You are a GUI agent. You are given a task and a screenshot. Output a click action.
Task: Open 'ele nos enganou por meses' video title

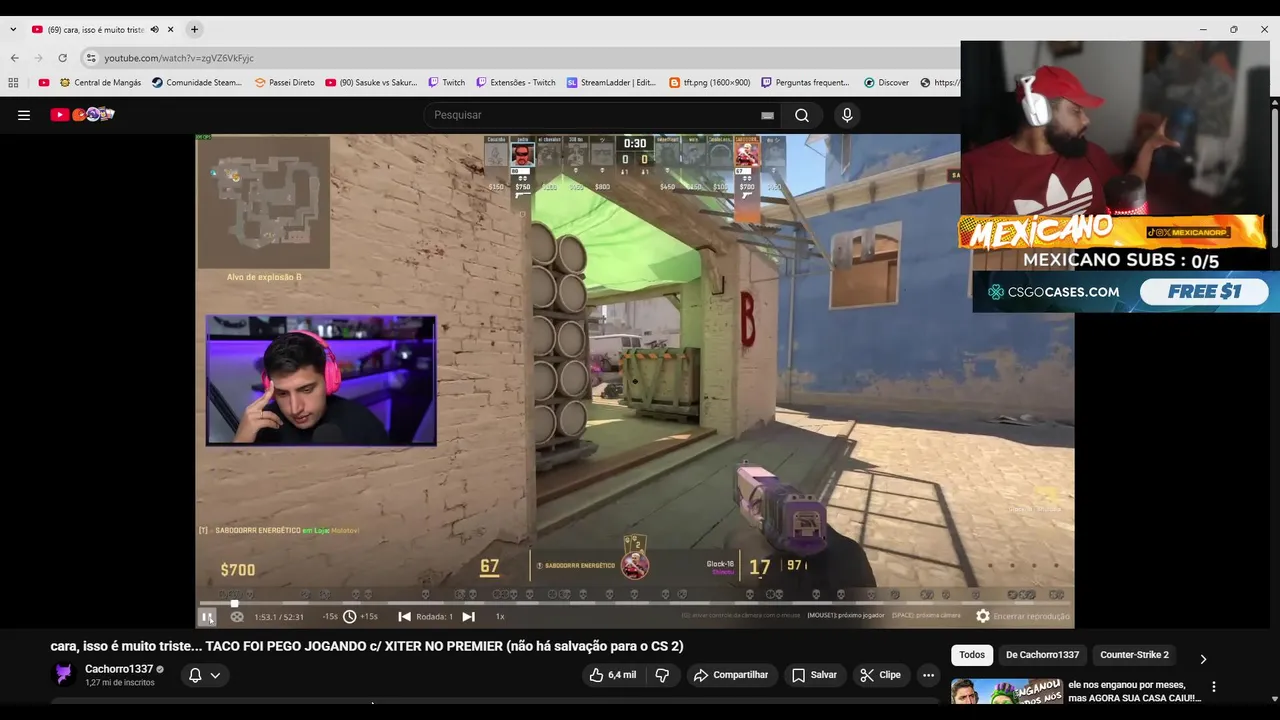point(1134,691)
